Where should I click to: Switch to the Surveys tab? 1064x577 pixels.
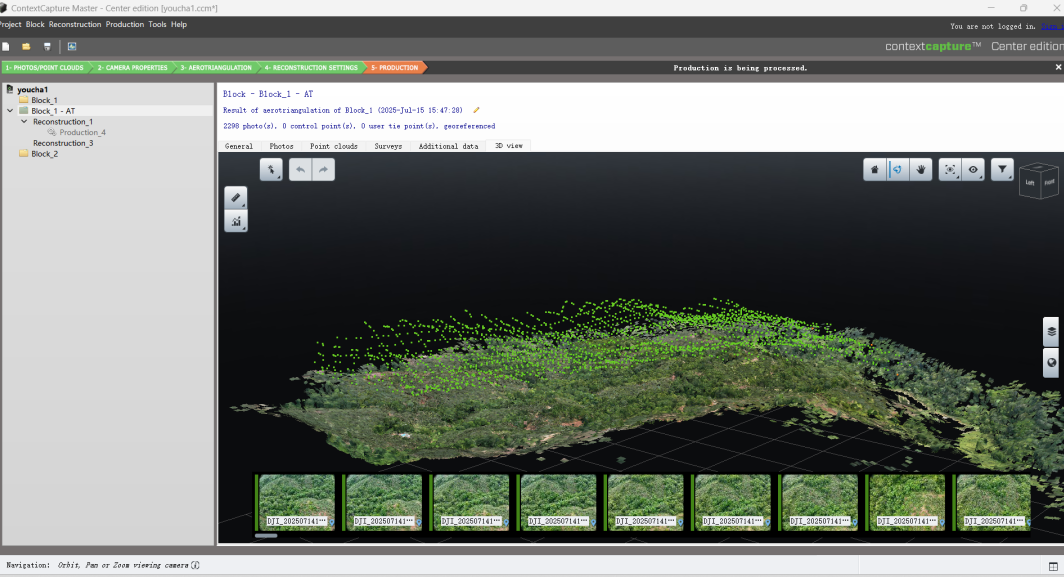click(x=388, y=146)
